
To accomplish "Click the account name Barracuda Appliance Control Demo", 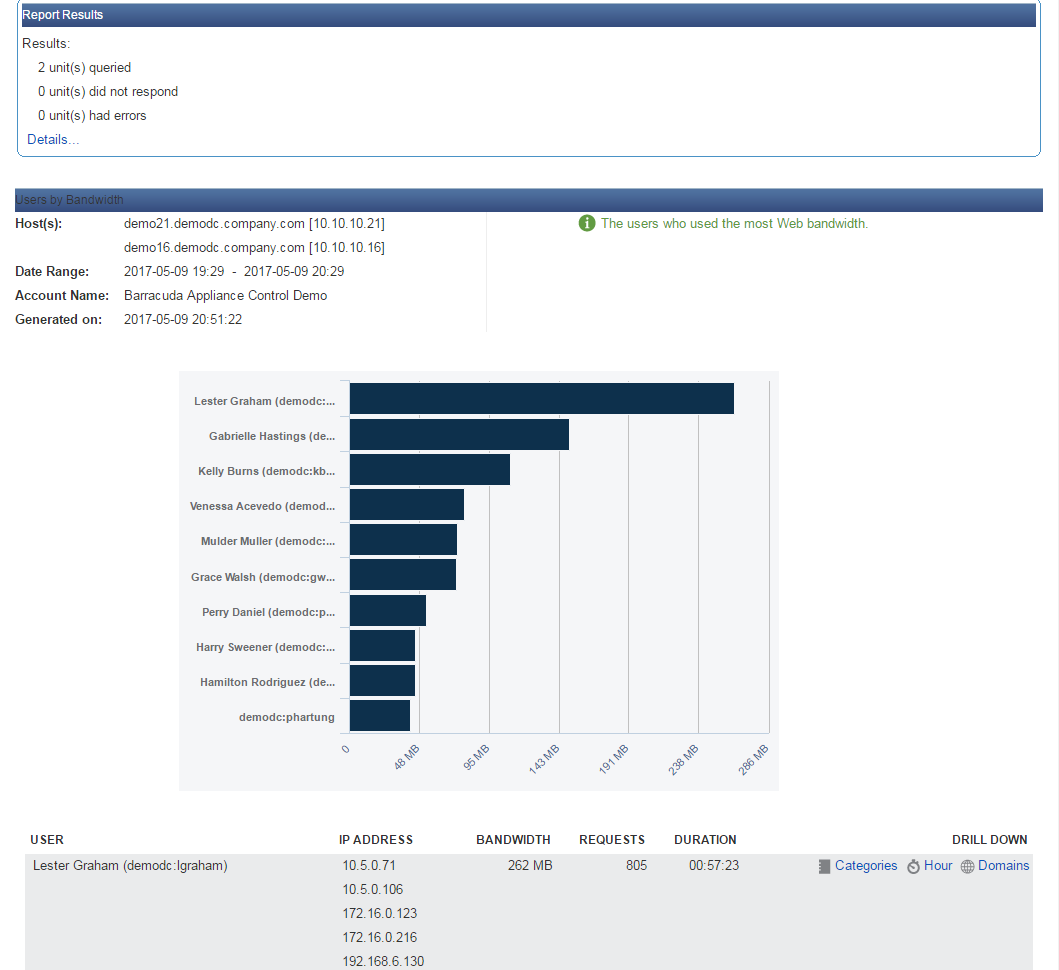I will (226, 296).
